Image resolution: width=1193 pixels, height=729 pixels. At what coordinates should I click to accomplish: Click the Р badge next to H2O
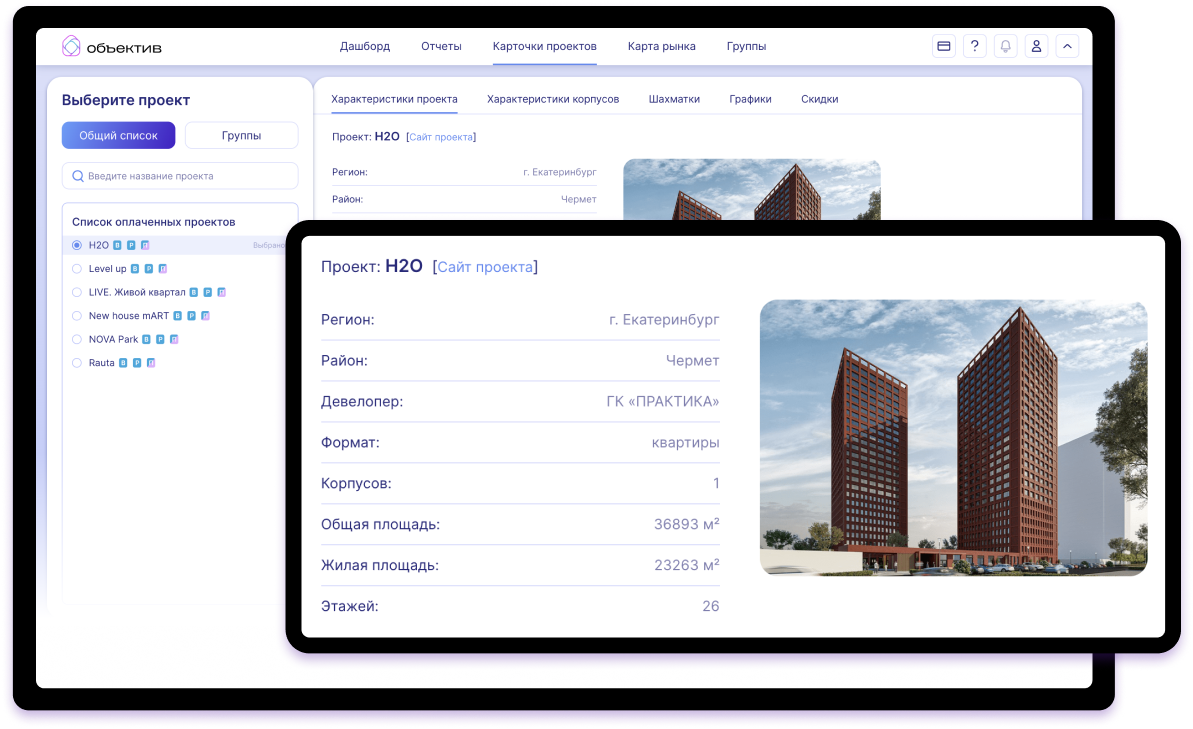(x=131, y=246)
